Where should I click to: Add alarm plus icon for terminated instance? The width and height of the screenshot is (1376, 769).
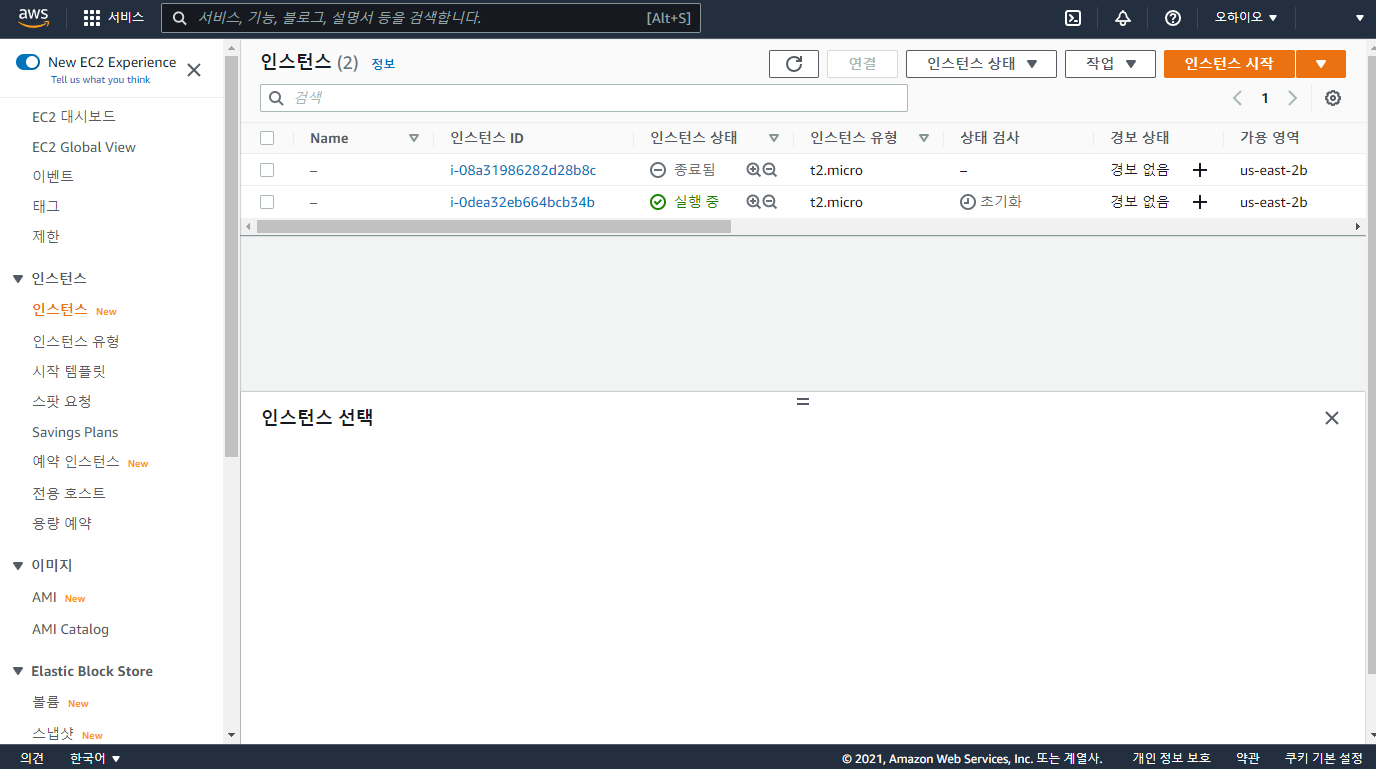[x=1200, y=170]
